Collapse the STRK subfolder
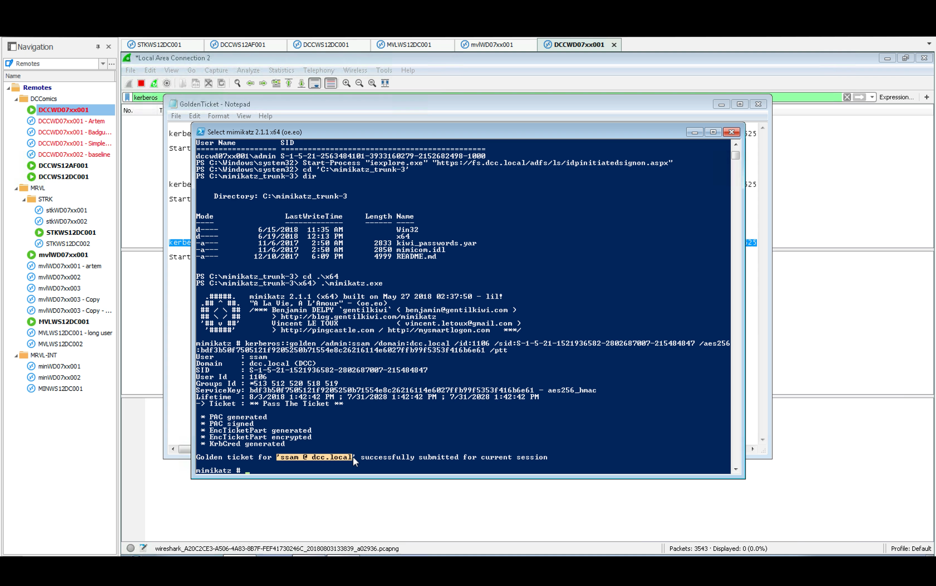Screen dimensions: 936x586 pyautogui.click(x=24, y=199)
